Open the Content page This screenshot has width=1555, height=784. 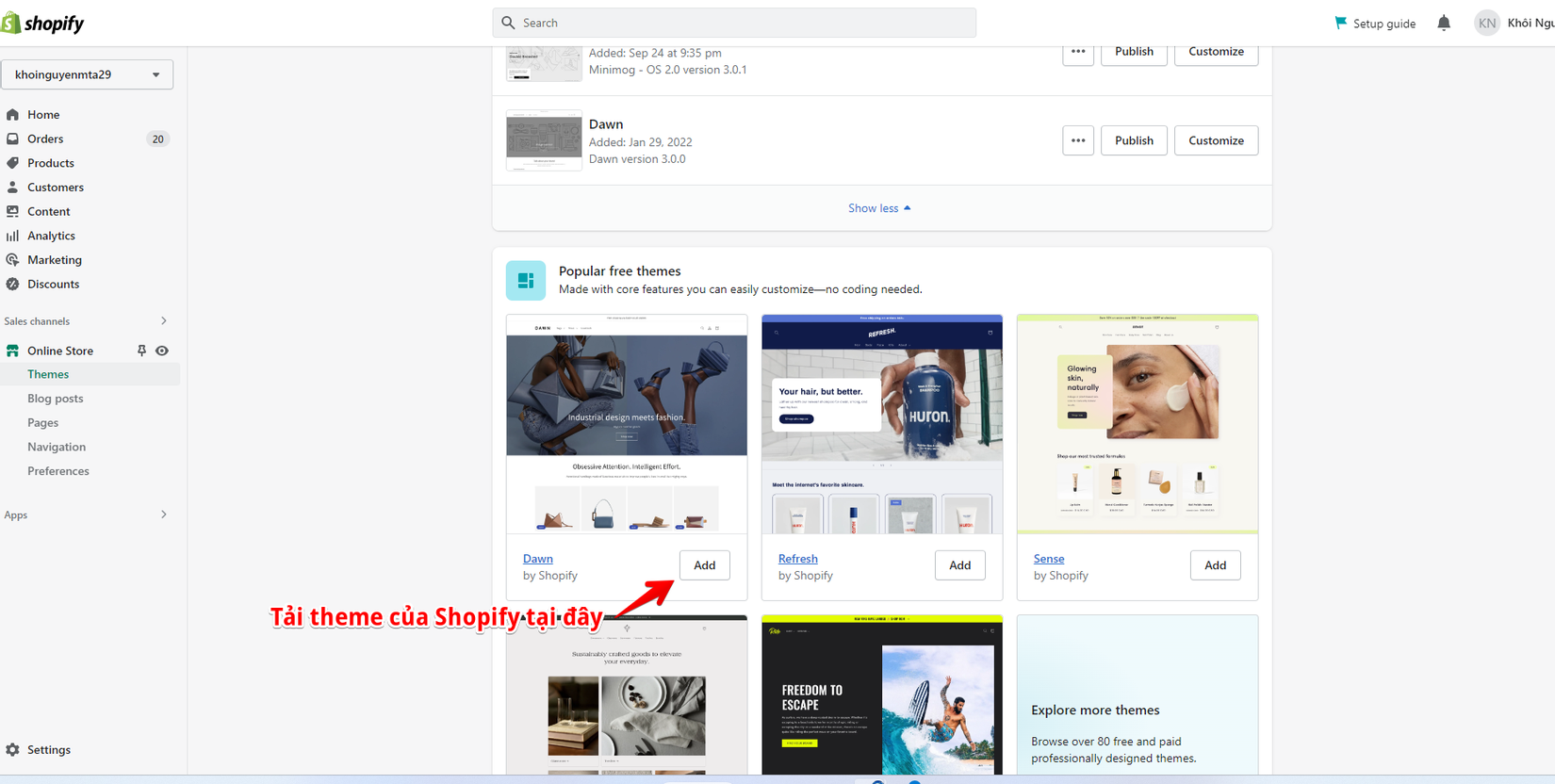(x=49, y=211)
